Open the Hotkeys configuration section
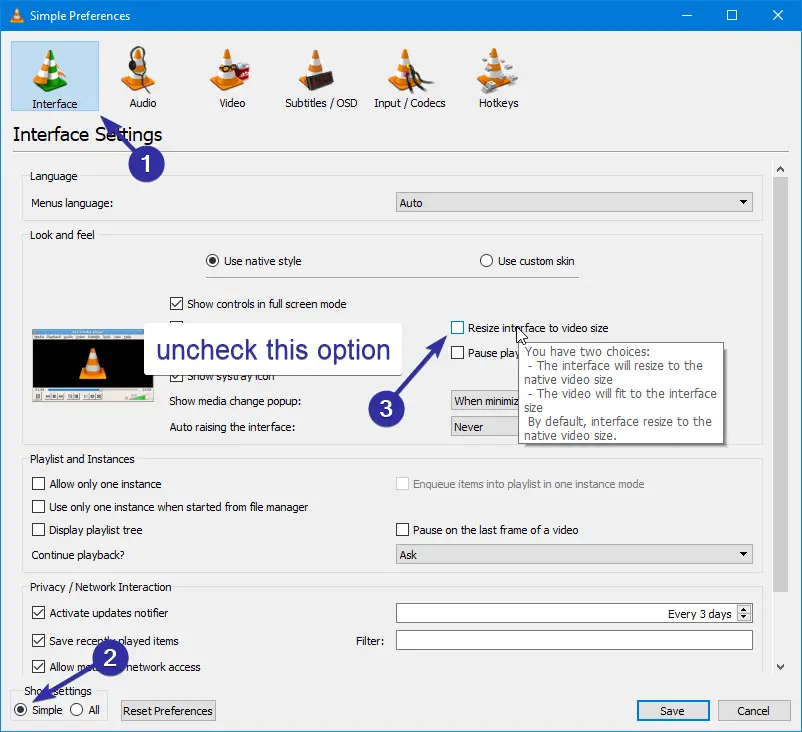 coord(497,76)
